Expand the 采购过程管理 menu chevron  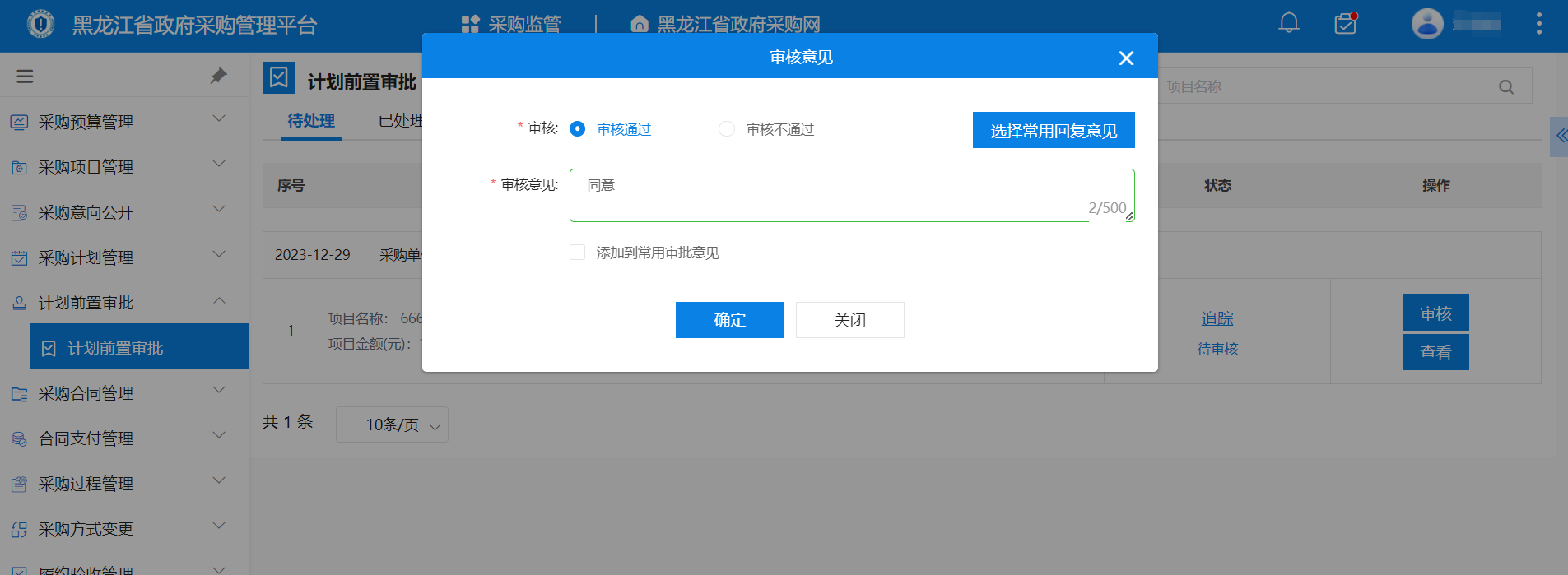tap(219, 481)
